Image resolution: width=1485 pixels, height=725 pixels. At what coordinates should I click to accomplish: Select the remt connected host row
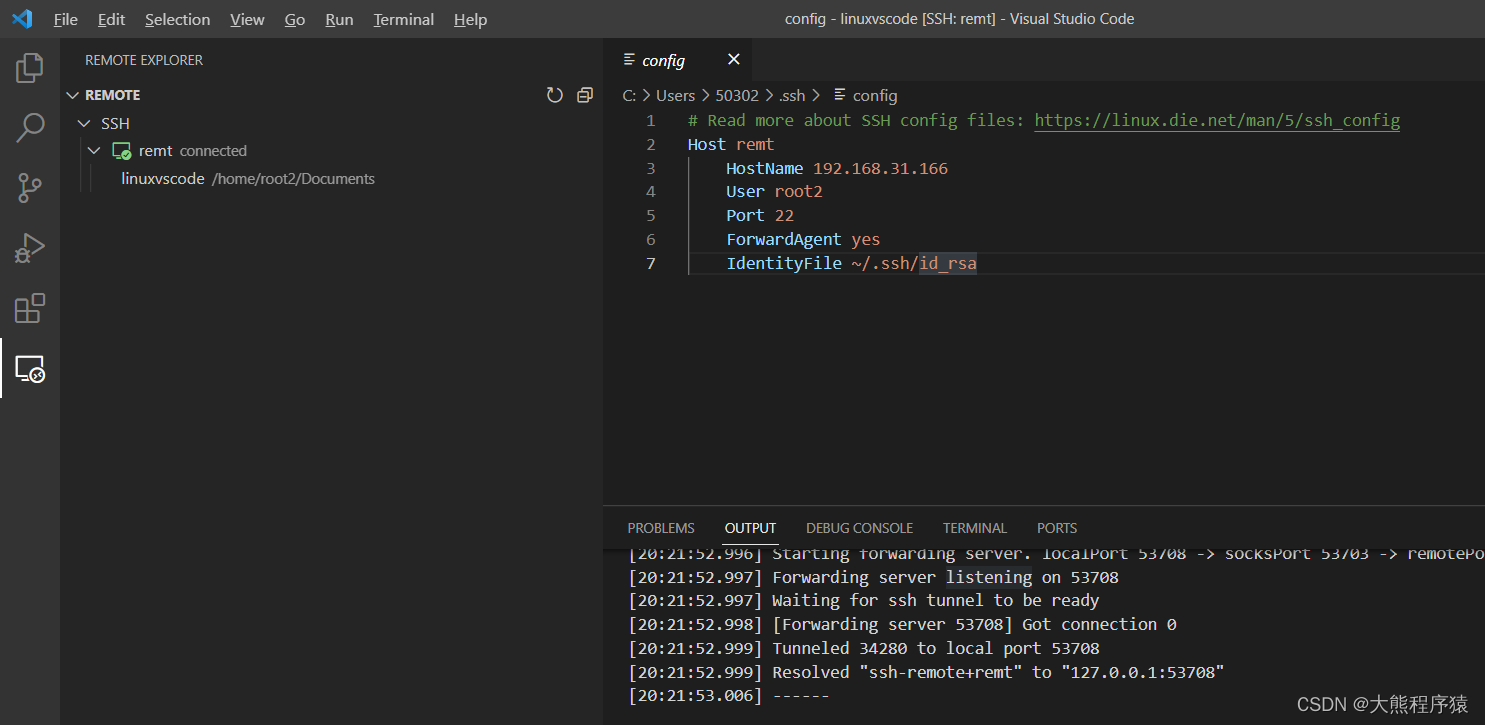pos(331,151)
